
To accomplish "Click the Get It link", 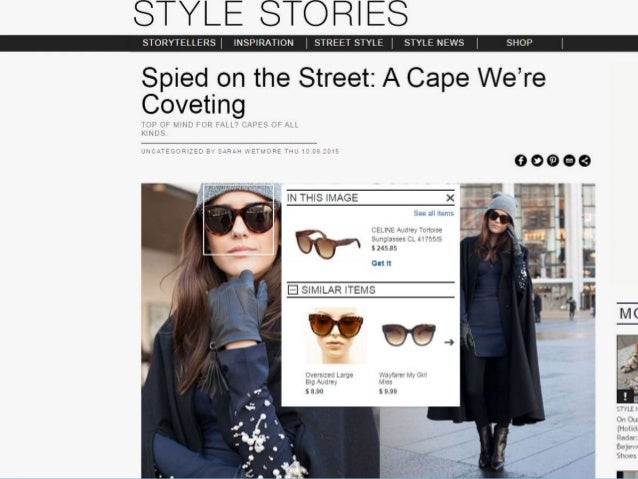I will tap(381, 263).
